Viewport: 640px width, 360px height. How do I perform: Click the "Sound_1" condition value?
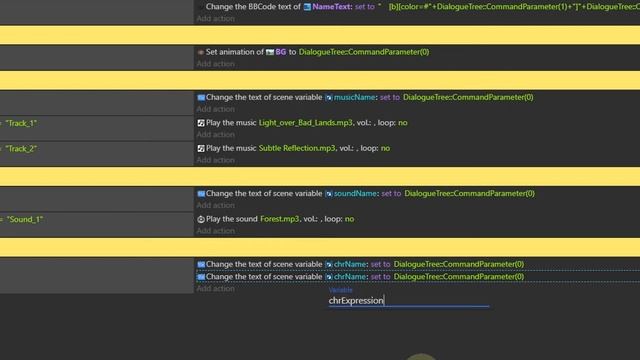pyautogui.click(x=25, y=220)
